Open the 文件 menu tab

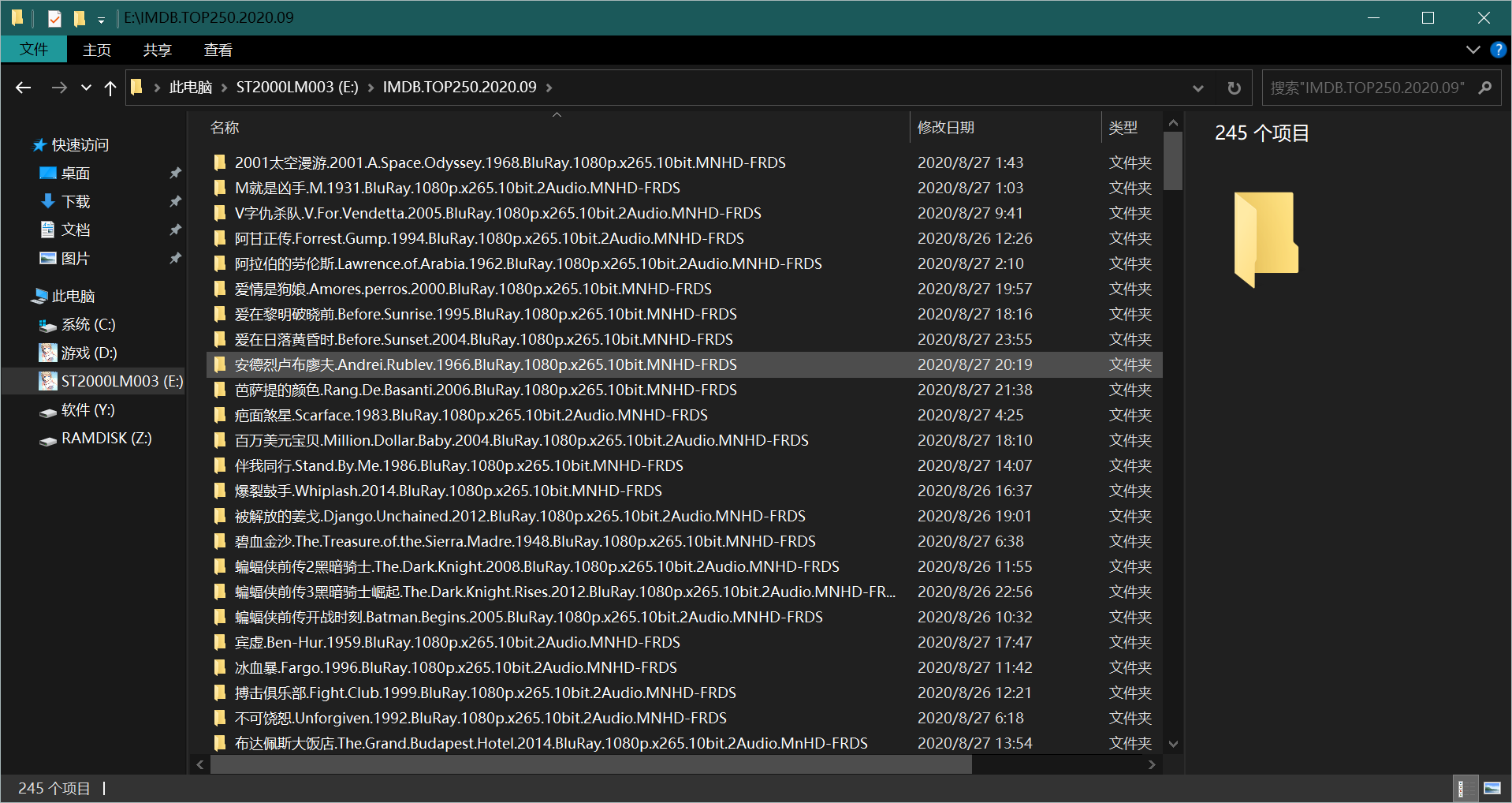pos(34,49)
